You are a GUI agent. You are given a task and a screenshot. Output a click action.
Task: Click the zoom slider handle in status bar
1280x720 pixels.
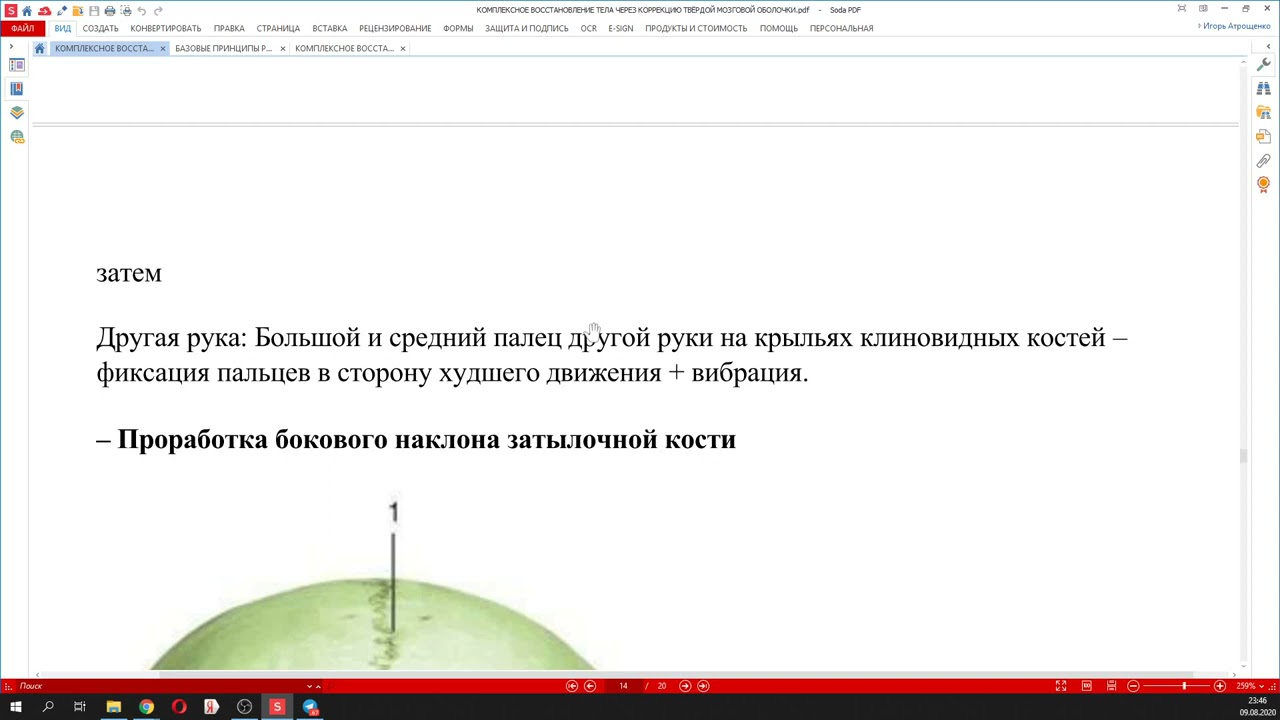tap(1184, 686)
